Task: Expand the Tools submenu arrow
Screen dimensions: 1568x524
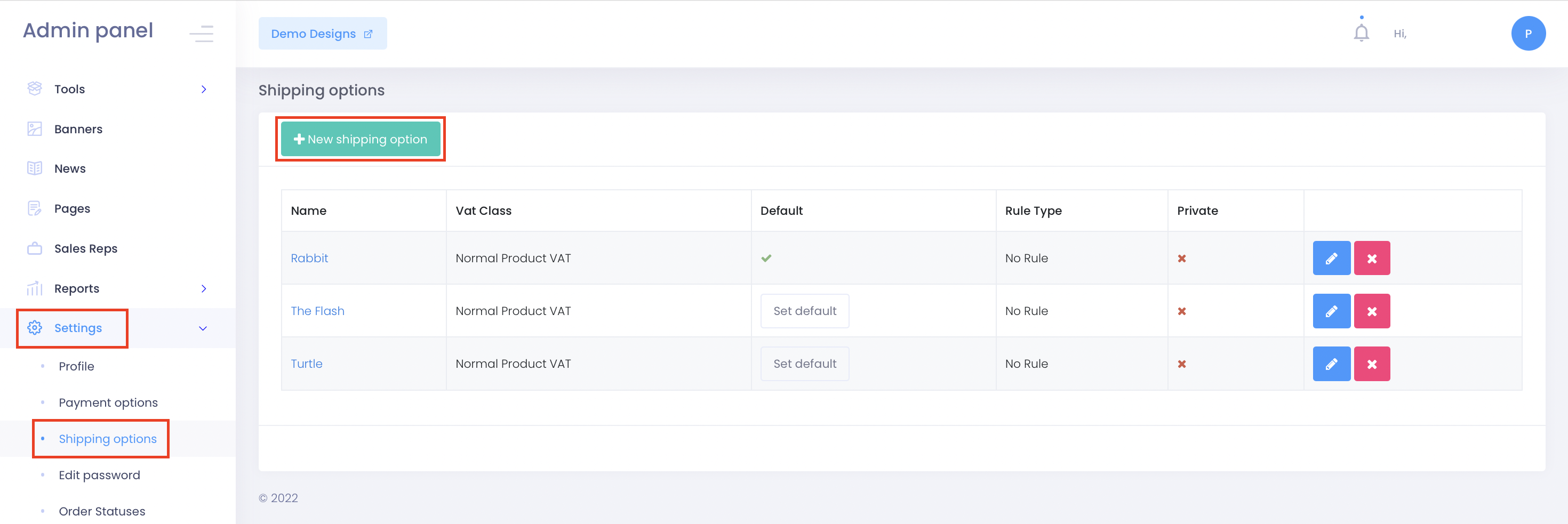Action: [204, 89]
